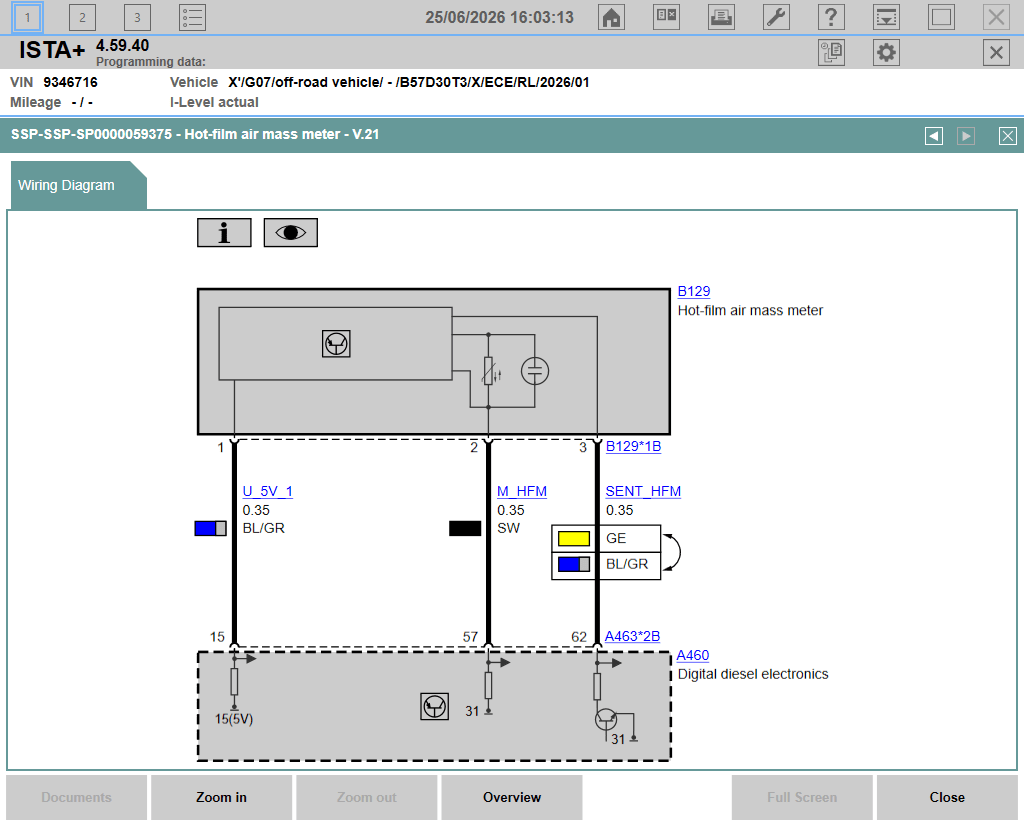This screenshot has height=823, width=1024.
Task: Open the M_HFM signal link
Action: [x=522, y=491]
